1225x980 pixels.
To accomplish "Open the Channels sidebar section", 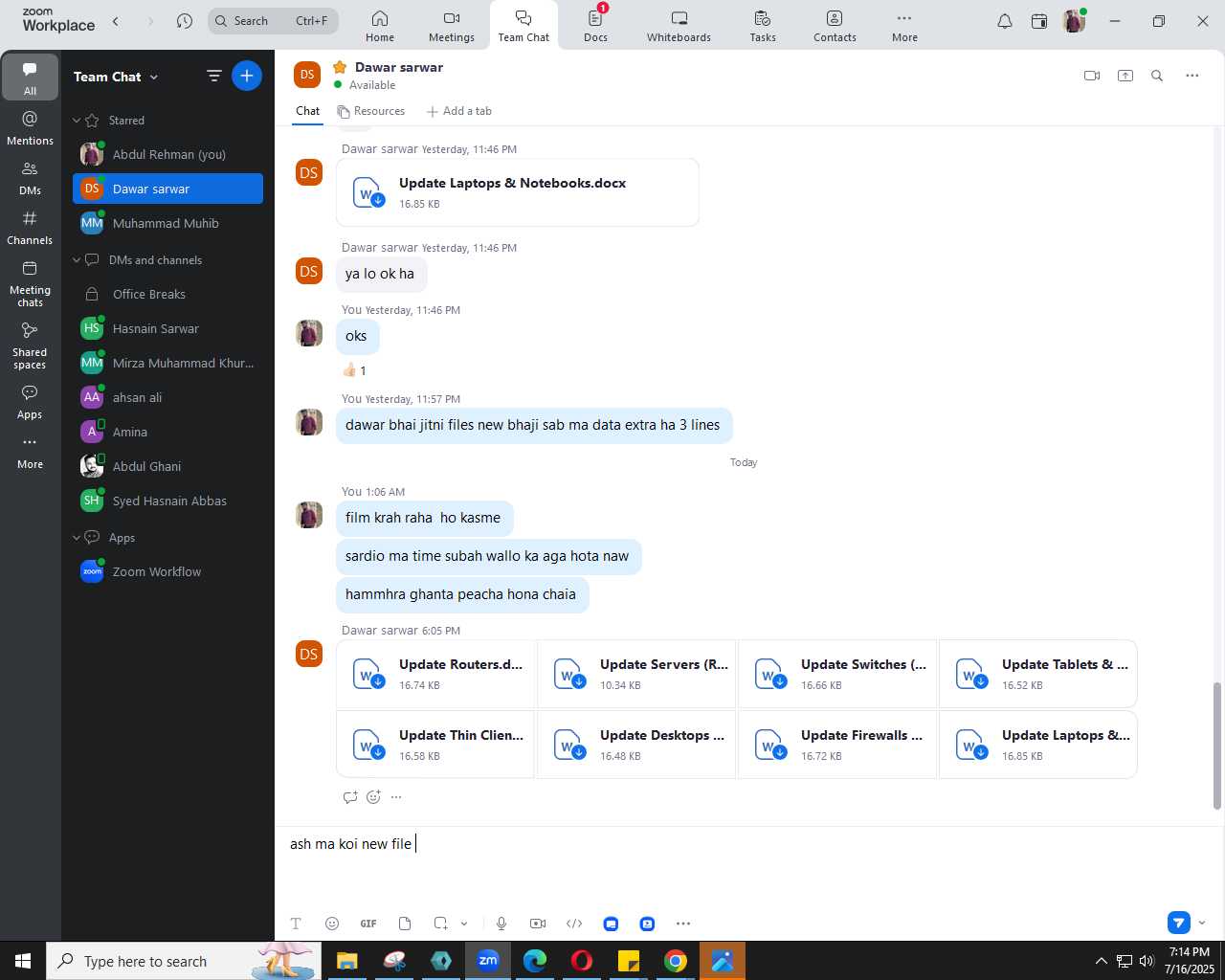I will point(30,228).
